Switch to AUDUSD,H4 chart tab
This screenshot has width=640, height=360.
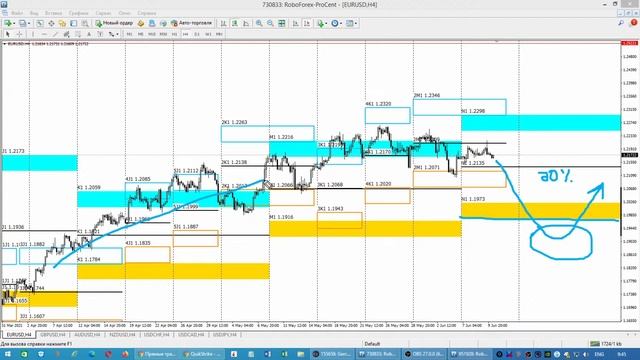(87, 335)
